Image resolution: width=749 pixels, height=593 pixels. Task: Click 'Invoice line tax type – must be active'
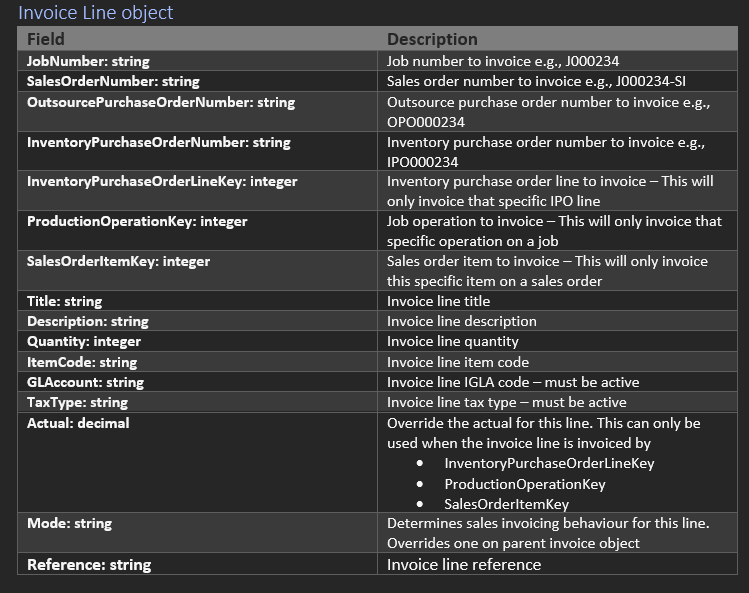point(506,402)
